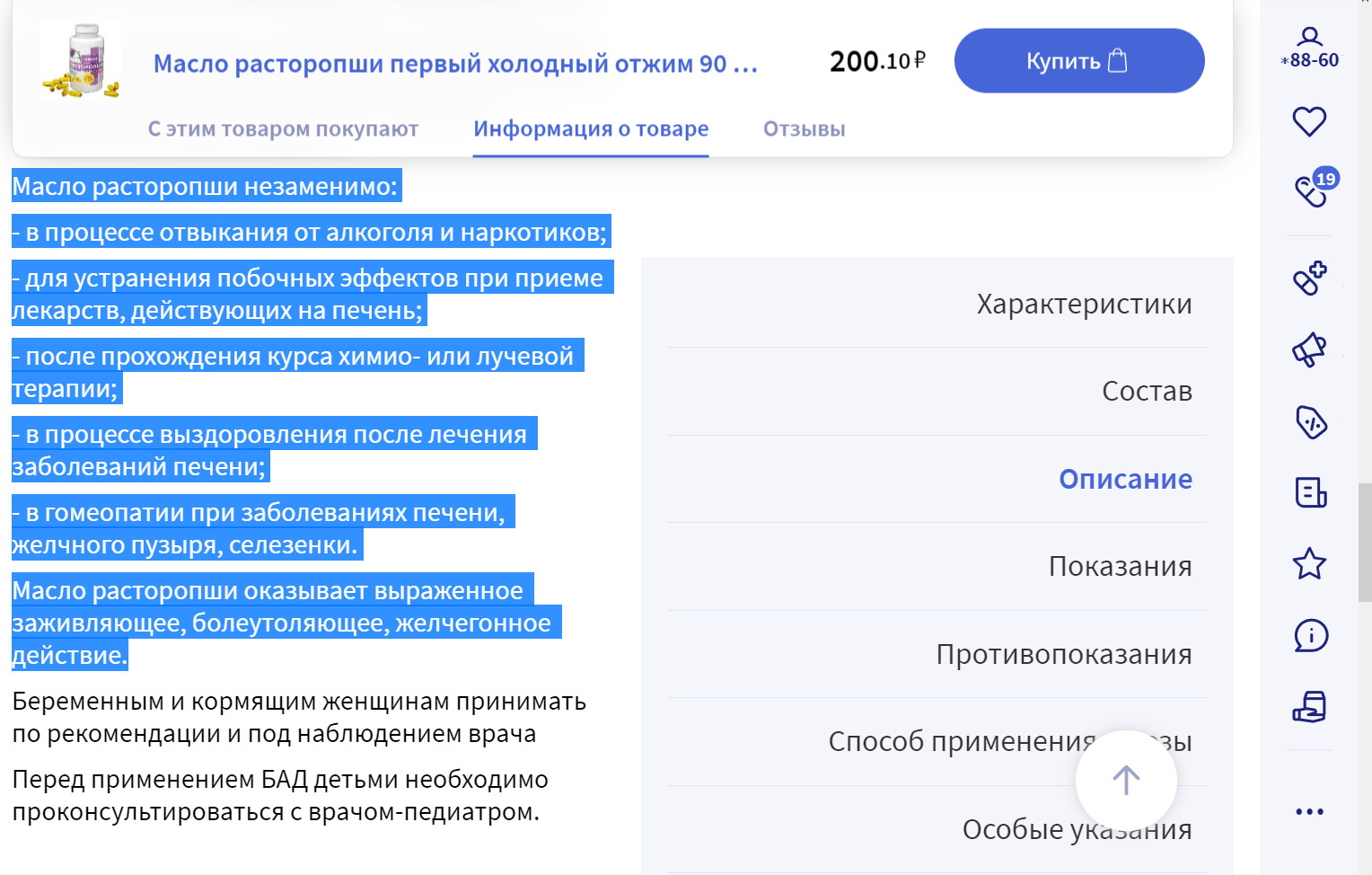1372x875 pixels.
Task: Jump to the Противопоказания section
Action: pyautogui.click(x=1064, y=654)
